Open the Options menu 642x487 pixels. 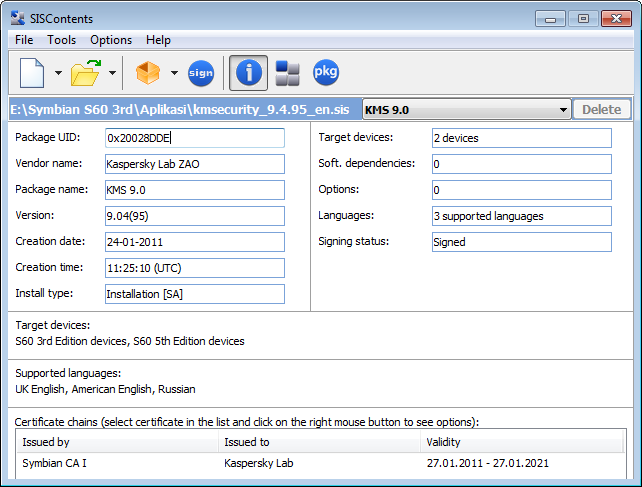(x=111, y=40)
